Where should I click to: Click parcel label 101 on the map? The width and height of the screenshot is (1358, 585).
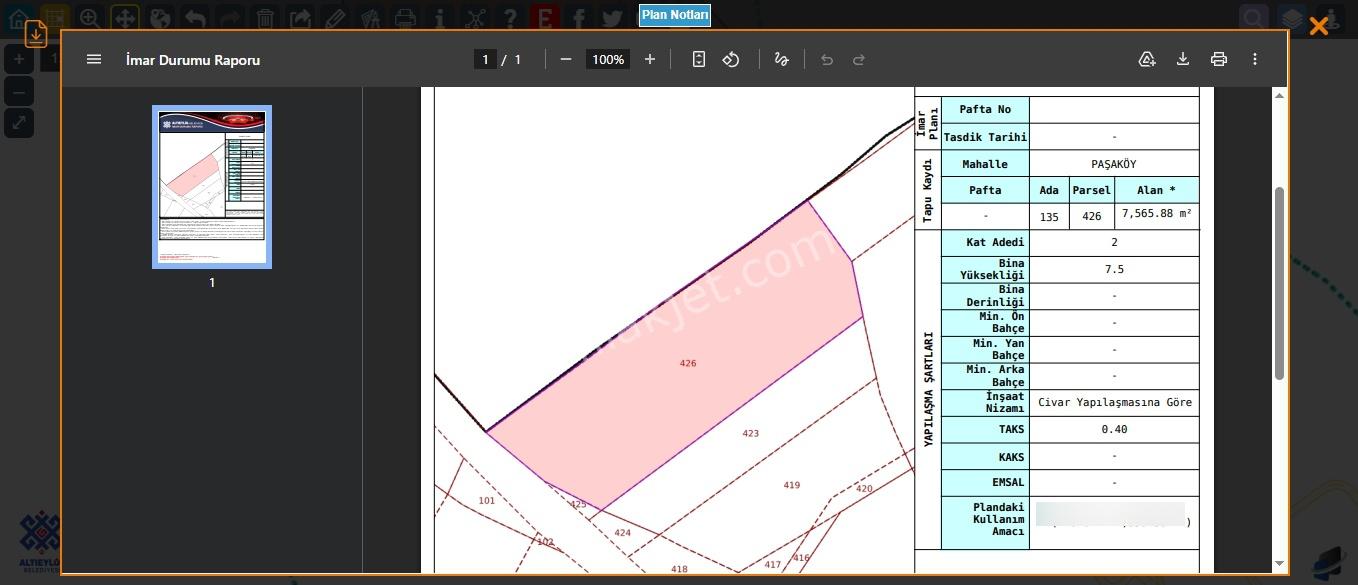coord(487,500)
